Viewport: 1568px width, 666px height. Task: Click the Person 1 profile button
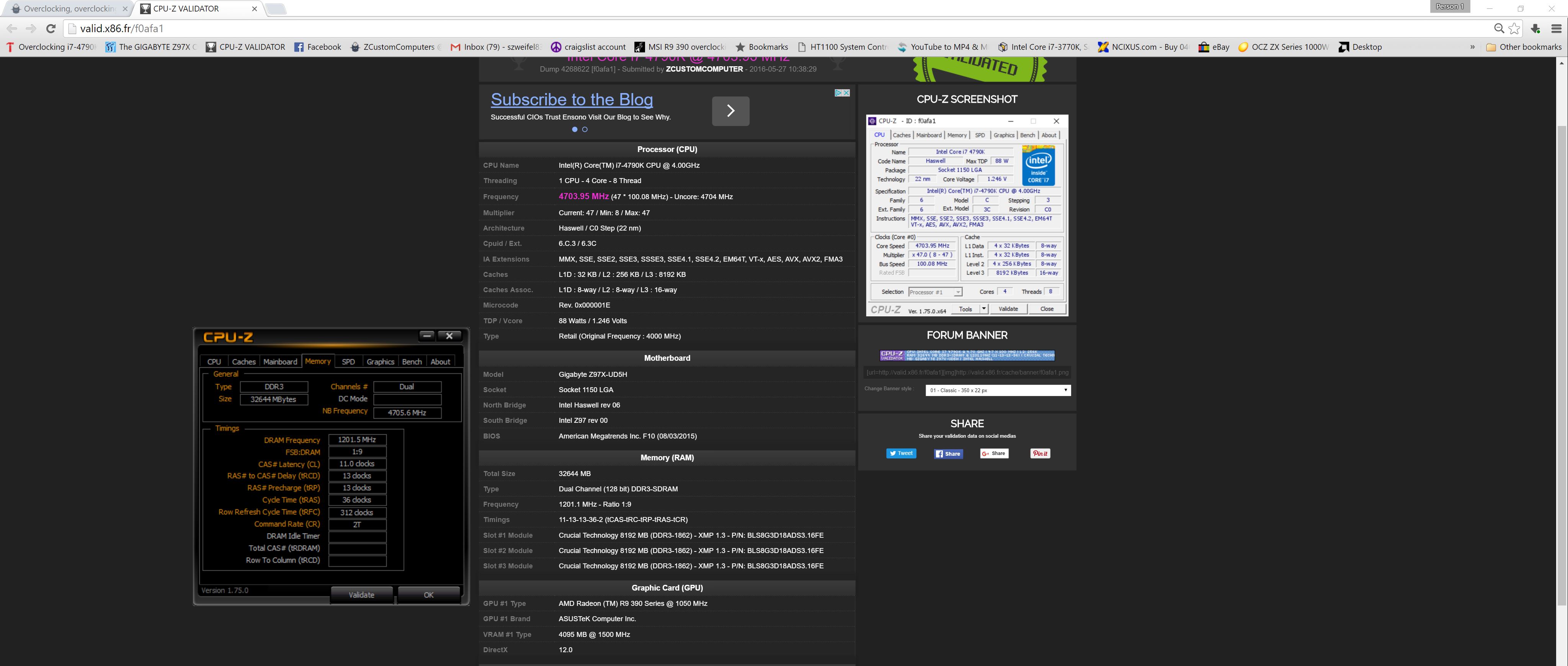[x=1449, y=7]
